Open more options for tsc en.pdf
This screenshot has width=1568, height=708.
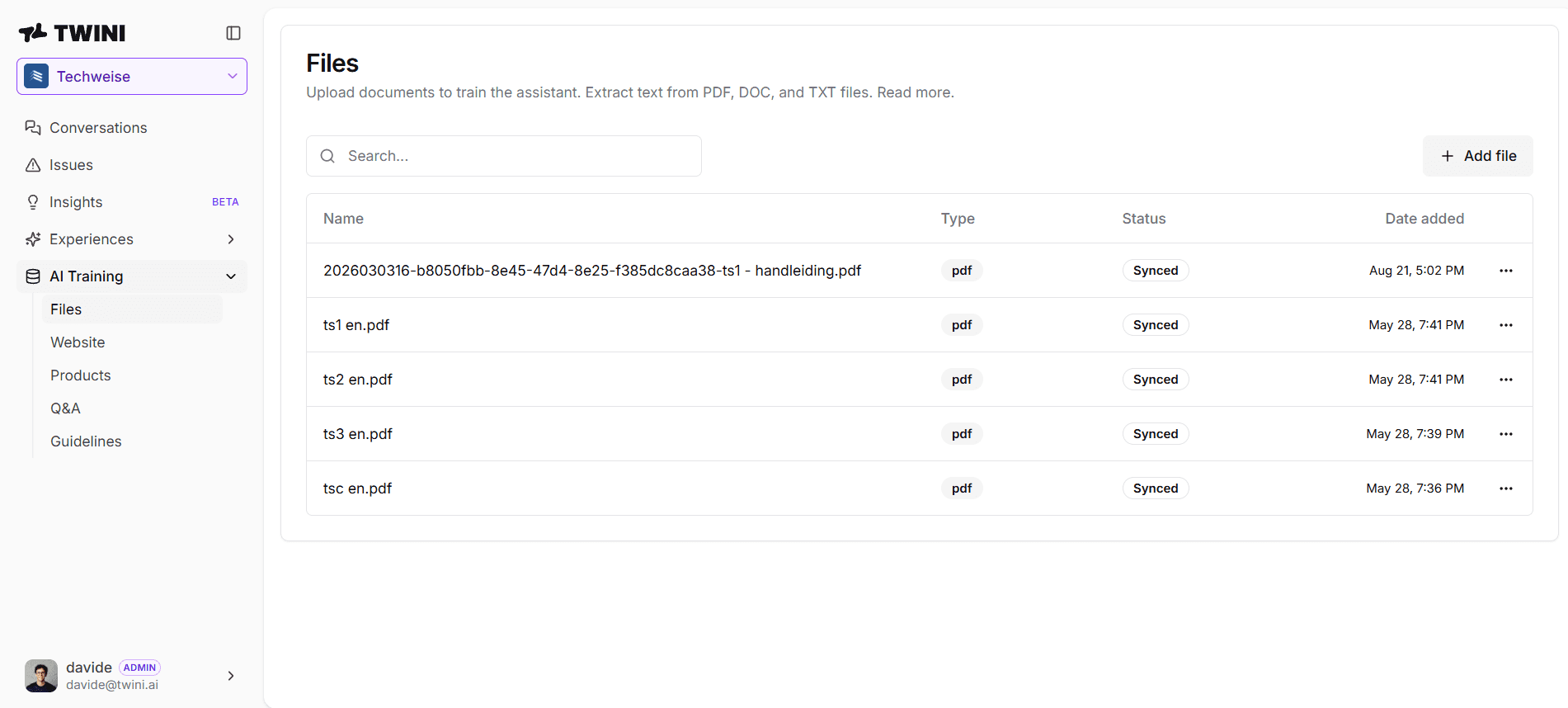1506,489
